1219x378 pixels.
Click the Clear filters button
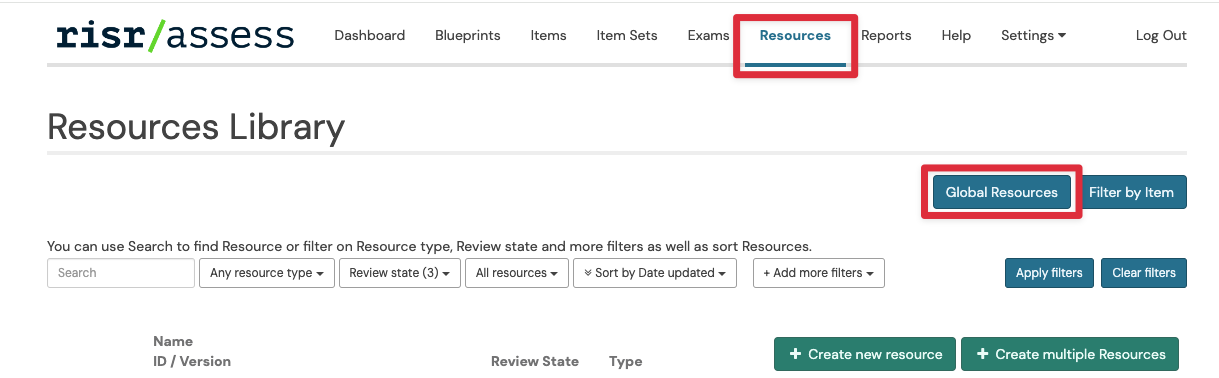(1144, 273)
